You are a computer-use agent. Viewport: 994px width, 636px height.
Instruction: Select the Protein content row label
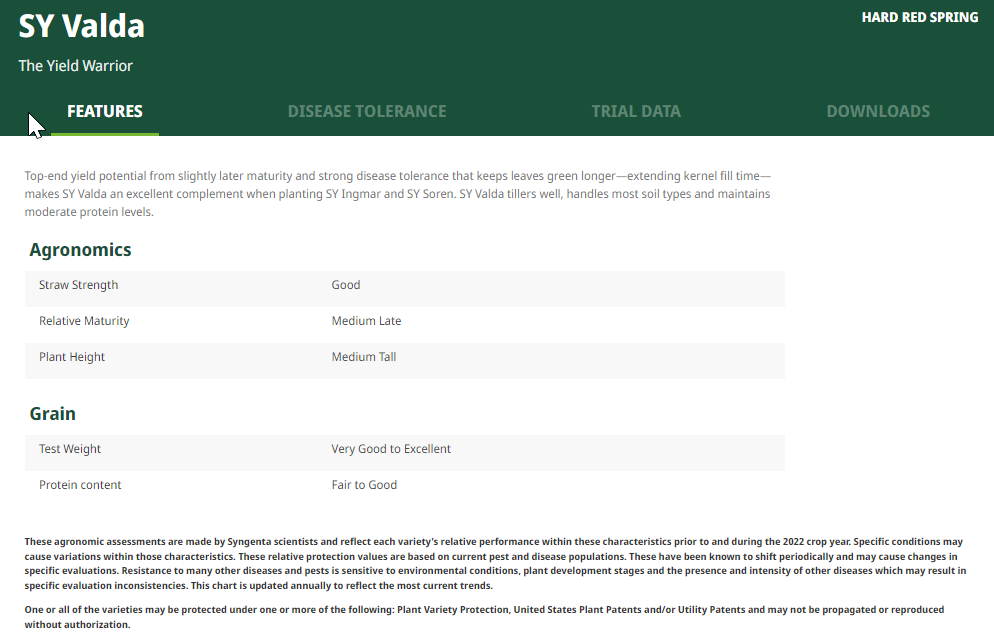pyautogui.click(x=80, y=485)
